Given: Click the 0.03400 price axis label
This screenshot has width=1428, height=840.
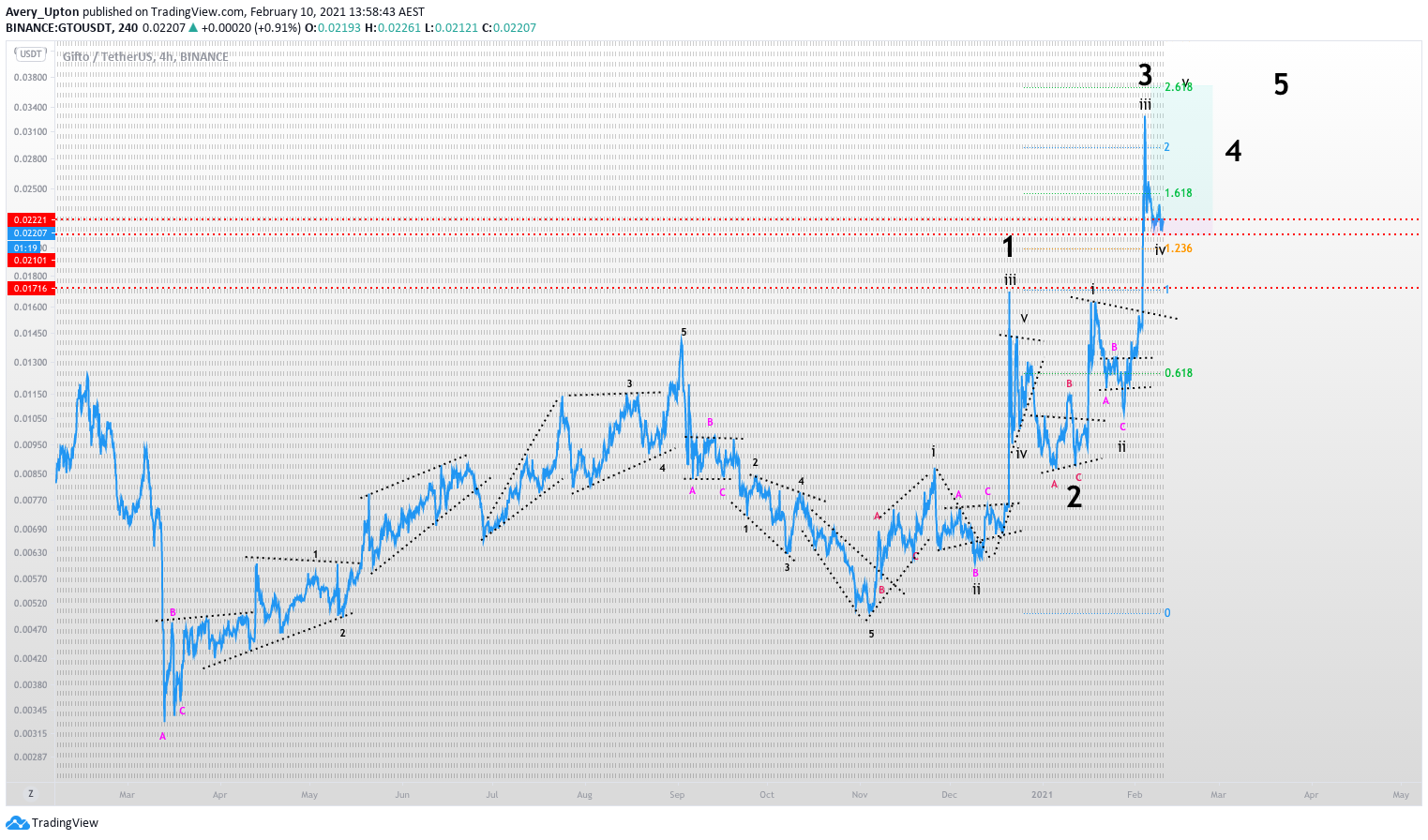Looking at the screenshot, I should (31, 108).
